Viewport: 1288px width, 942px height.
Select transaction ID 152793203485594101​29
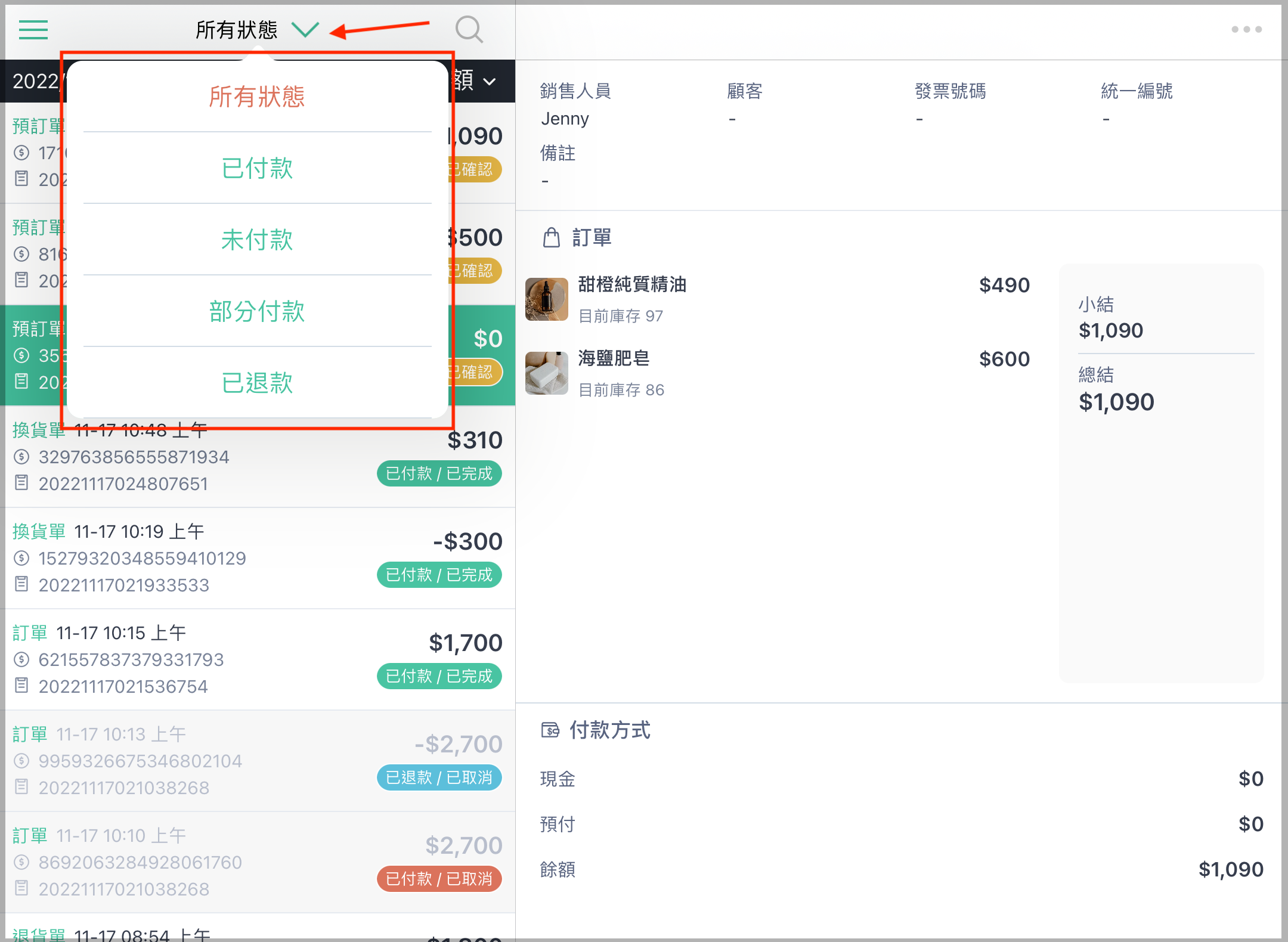click(x=143, y=558)
